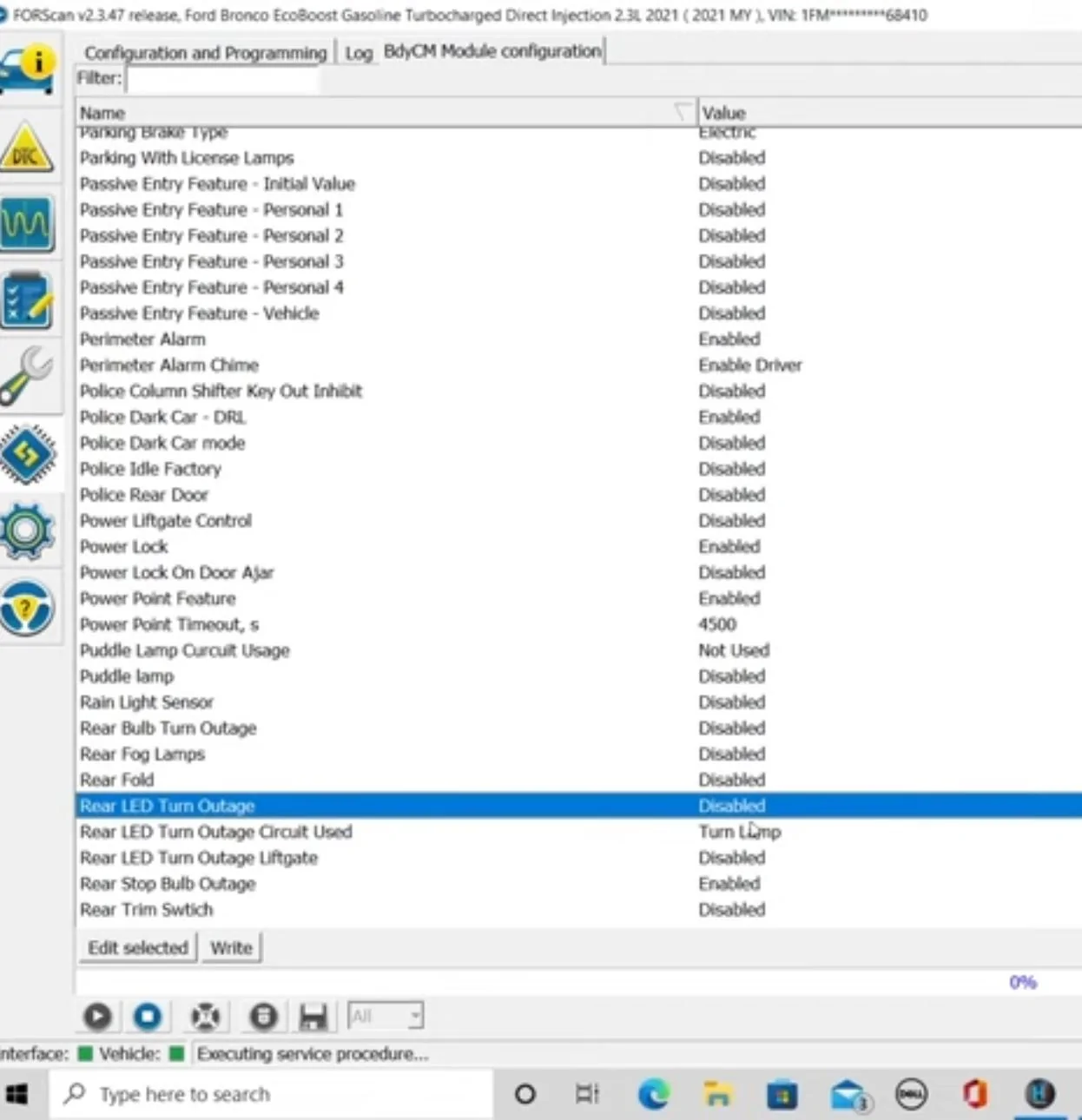Open File Explorer from taskbar

(717, 1094)
